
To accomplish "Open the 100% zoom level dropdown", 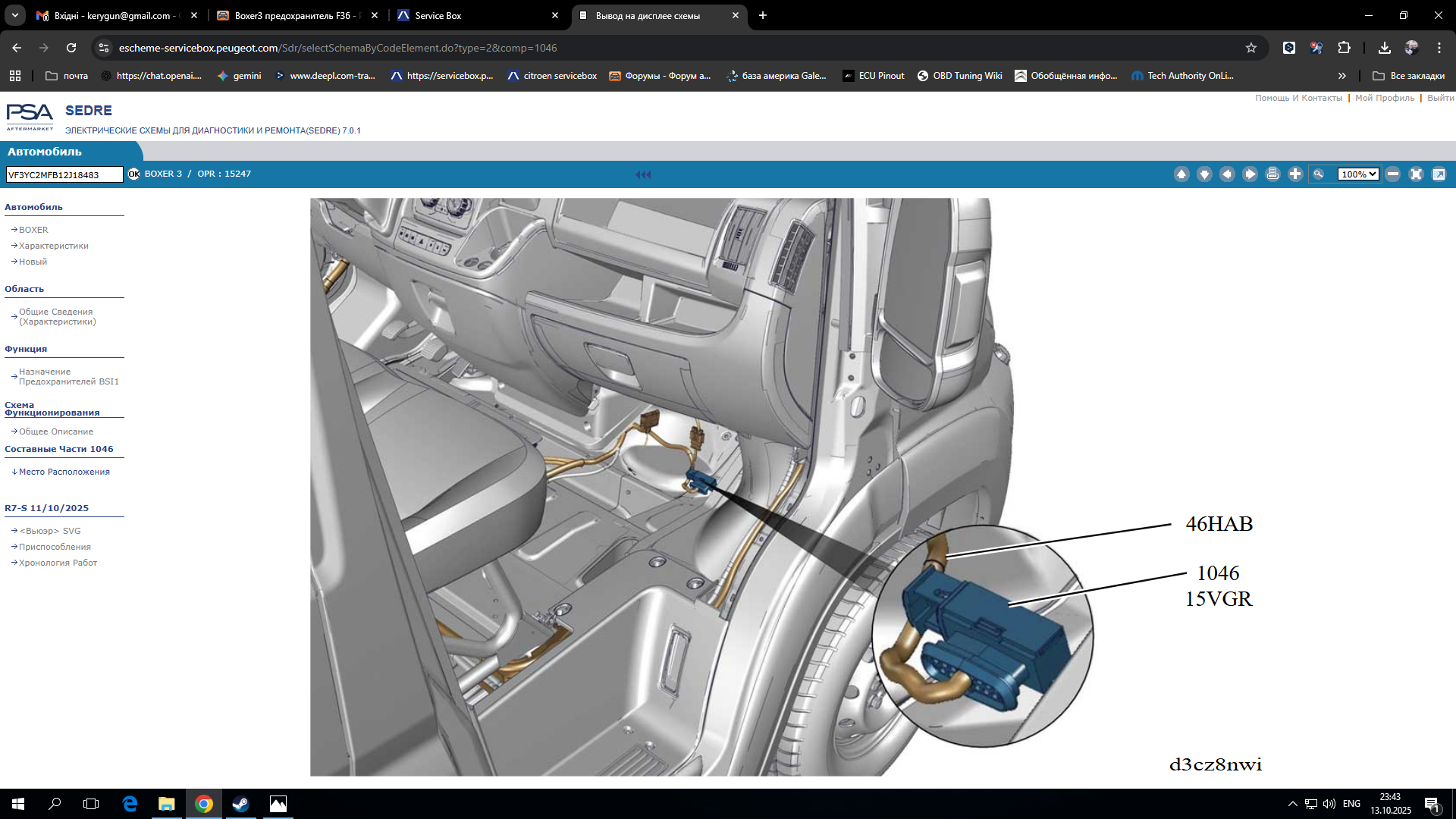I will 1358,174.
